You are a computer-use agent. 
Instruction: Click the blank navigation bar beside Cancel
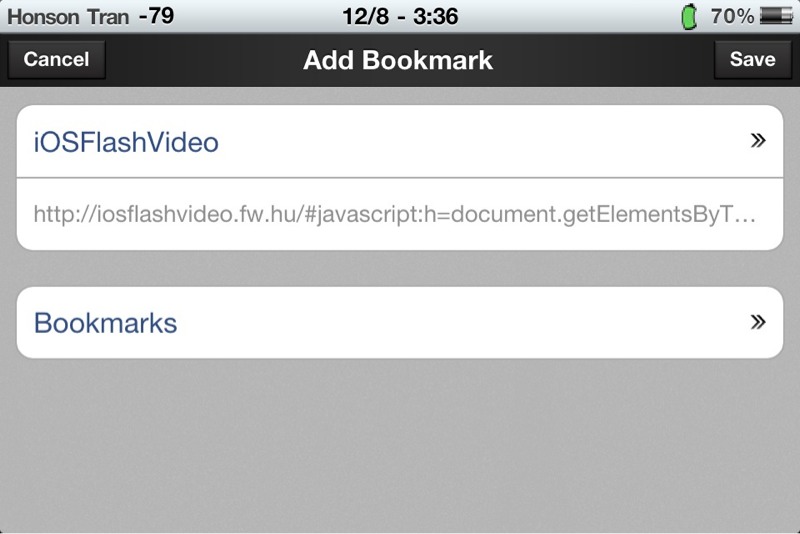click(204, 60)
